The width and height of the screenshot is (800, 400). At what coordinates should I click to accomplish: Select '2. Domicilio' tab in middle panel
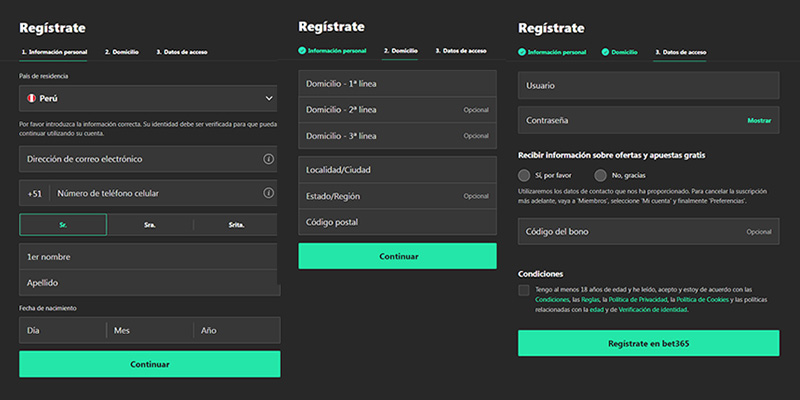click(401, 51)
